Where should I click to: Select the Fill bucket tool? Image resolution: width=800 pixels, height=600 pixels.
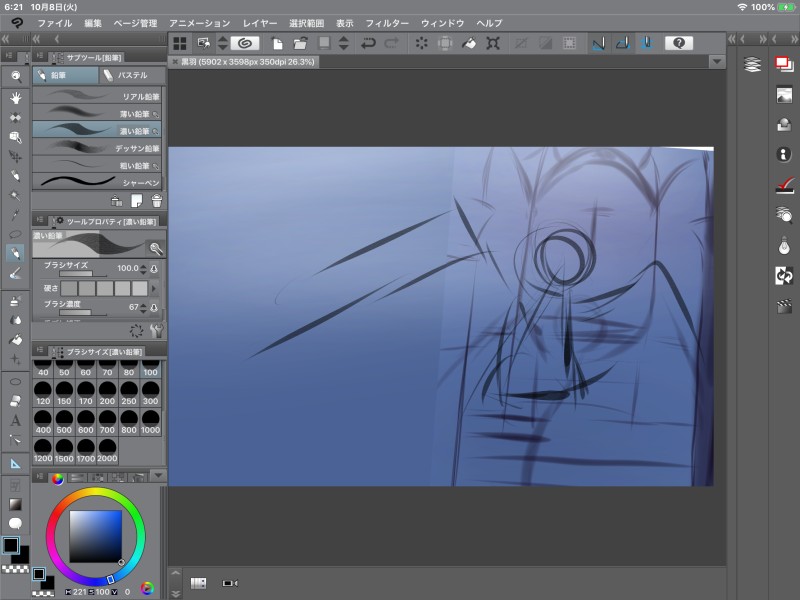coord(16,339)
